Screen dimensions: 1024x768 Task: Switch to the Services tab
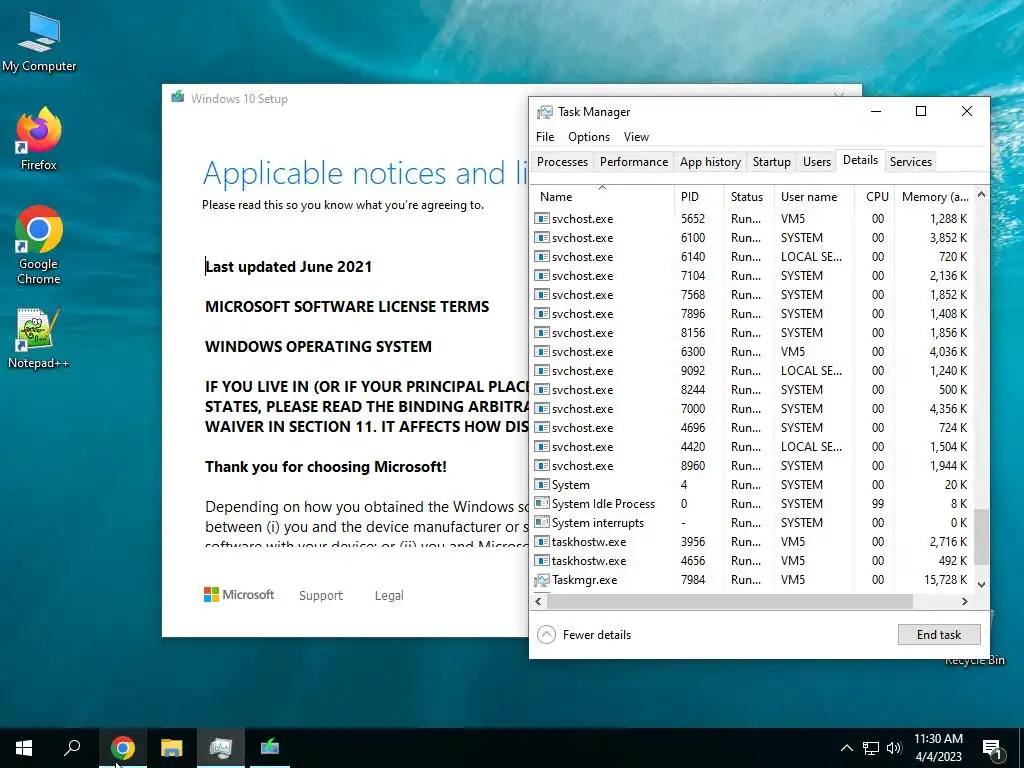(x=910, y=162)
